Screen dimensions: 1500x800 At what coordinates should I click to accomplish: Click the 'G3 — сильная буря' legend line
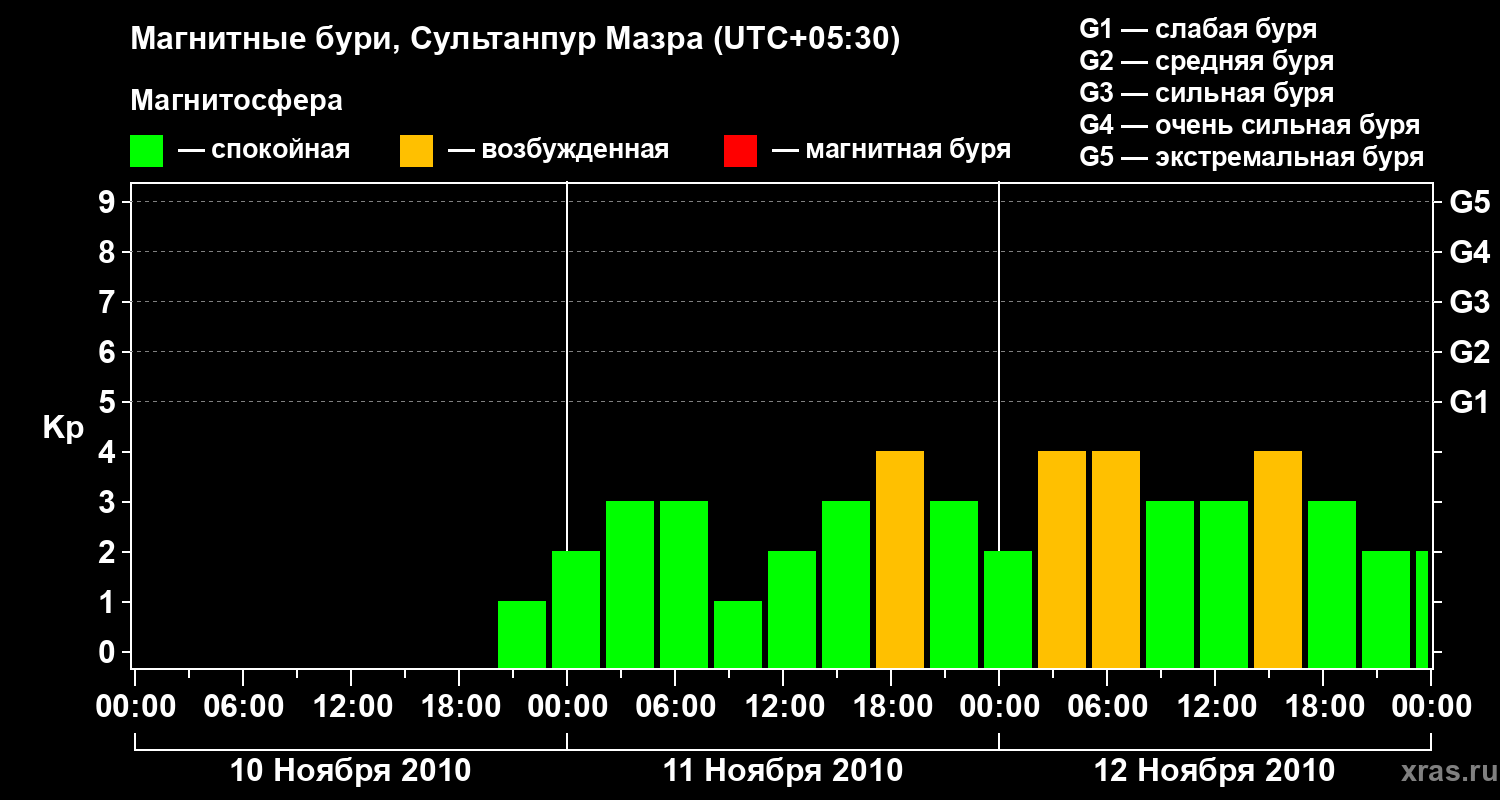pyautogui.click(x=1207, y=93)
